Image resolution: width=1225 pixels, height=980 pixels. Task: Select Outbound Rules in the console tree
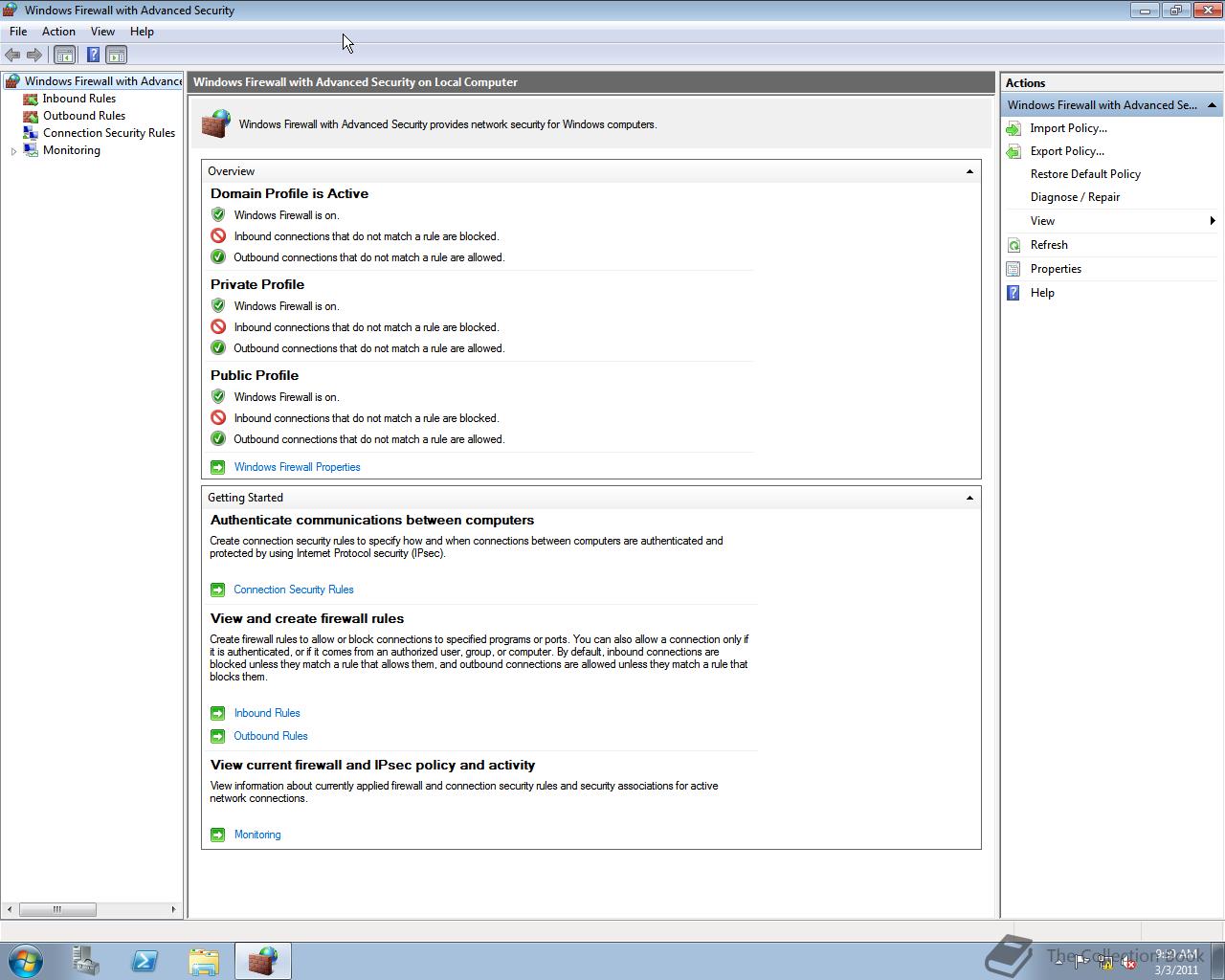84,116
